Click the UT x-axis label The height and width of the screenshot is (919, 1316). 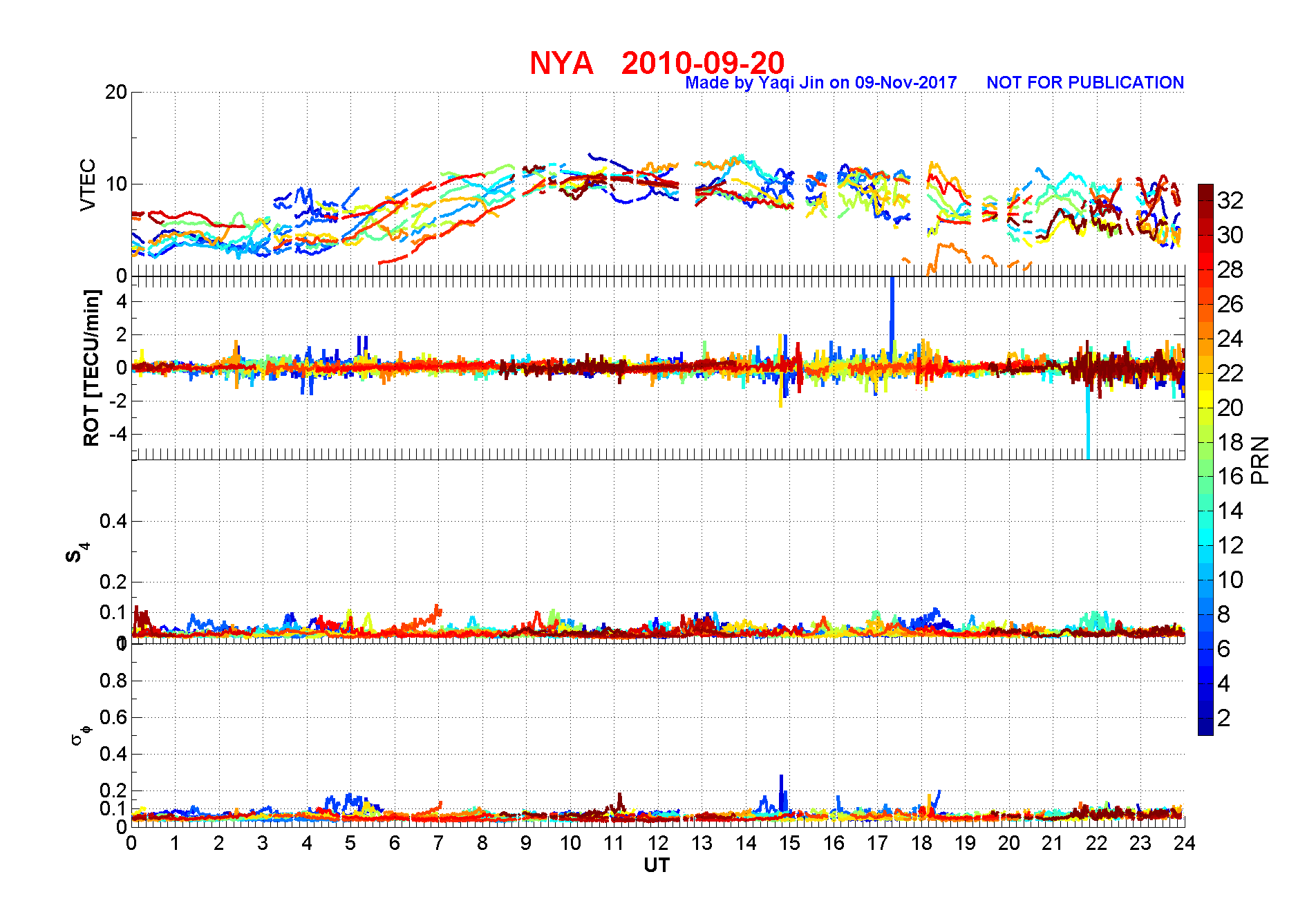click(x=657, y=865)
